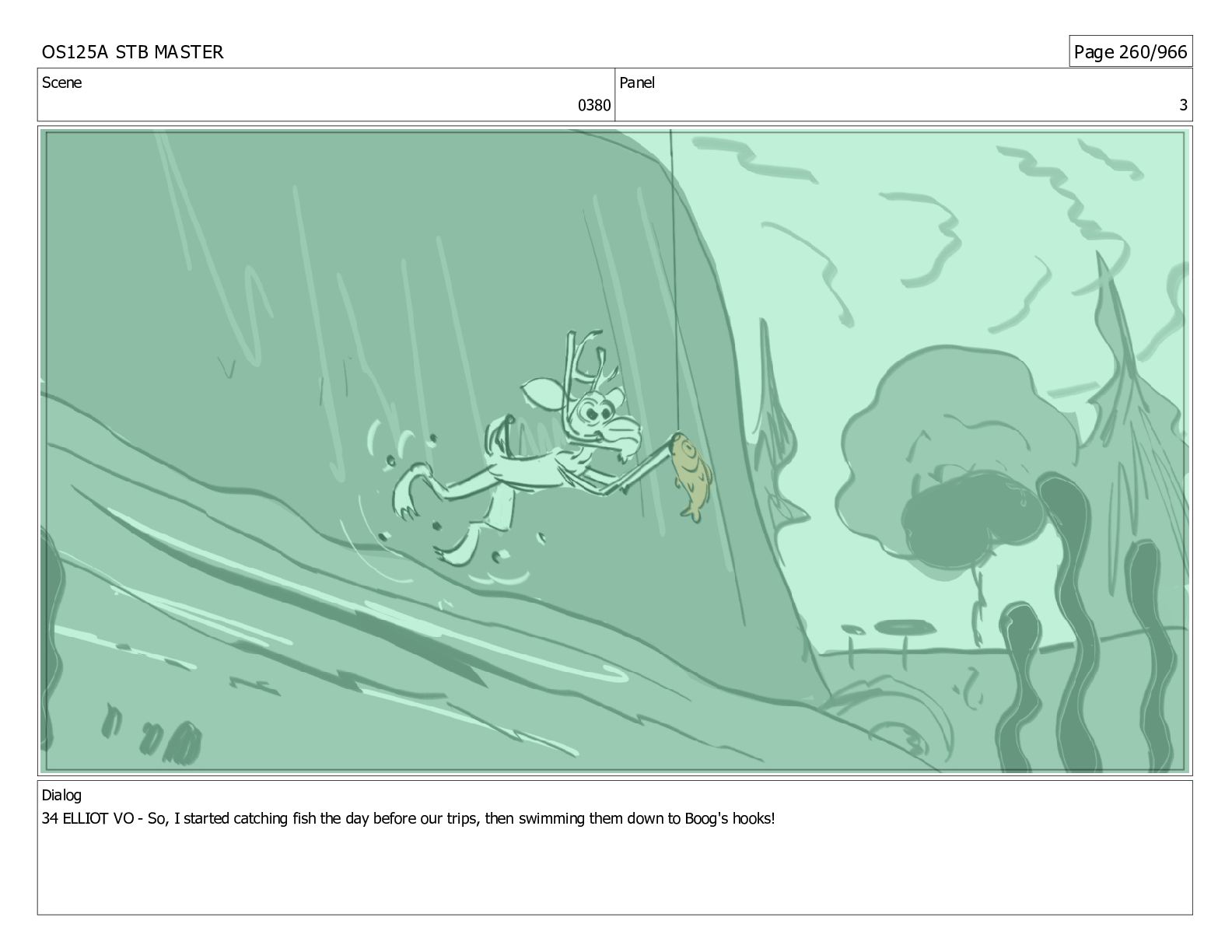Click the 'Page 260/966' page indicator

coord(1130,52)
